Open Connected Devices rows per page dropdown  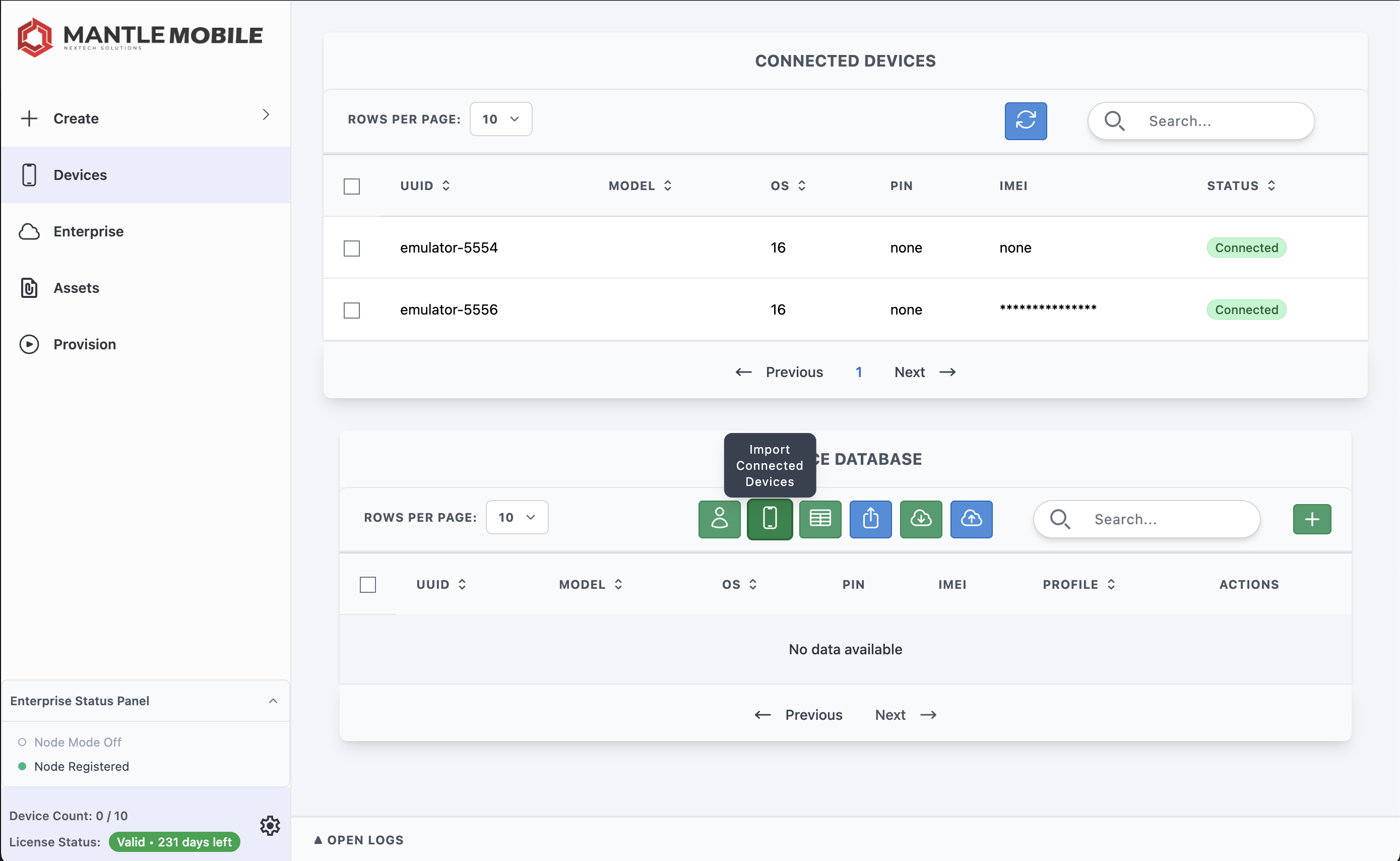[501, 119]
